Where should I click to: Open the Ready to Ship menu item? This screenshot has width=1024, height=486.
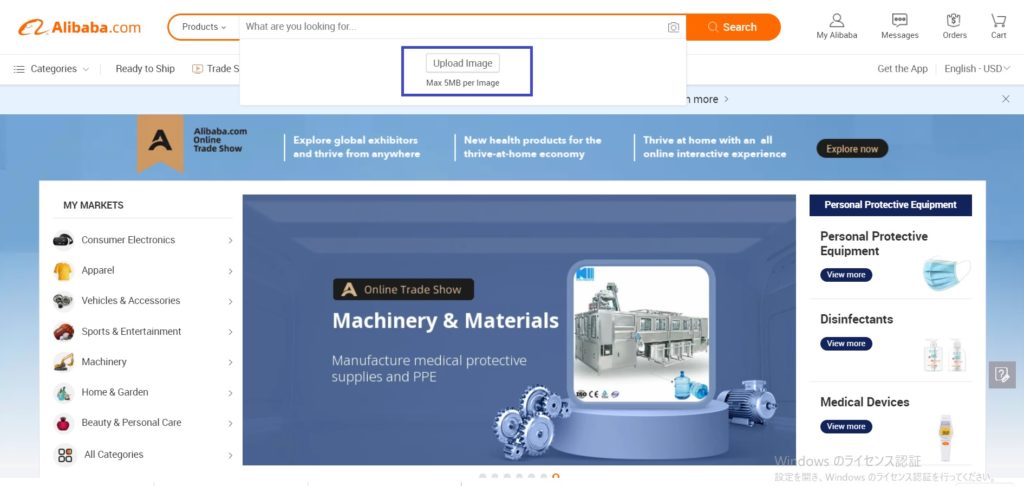[x=145, y=69]
